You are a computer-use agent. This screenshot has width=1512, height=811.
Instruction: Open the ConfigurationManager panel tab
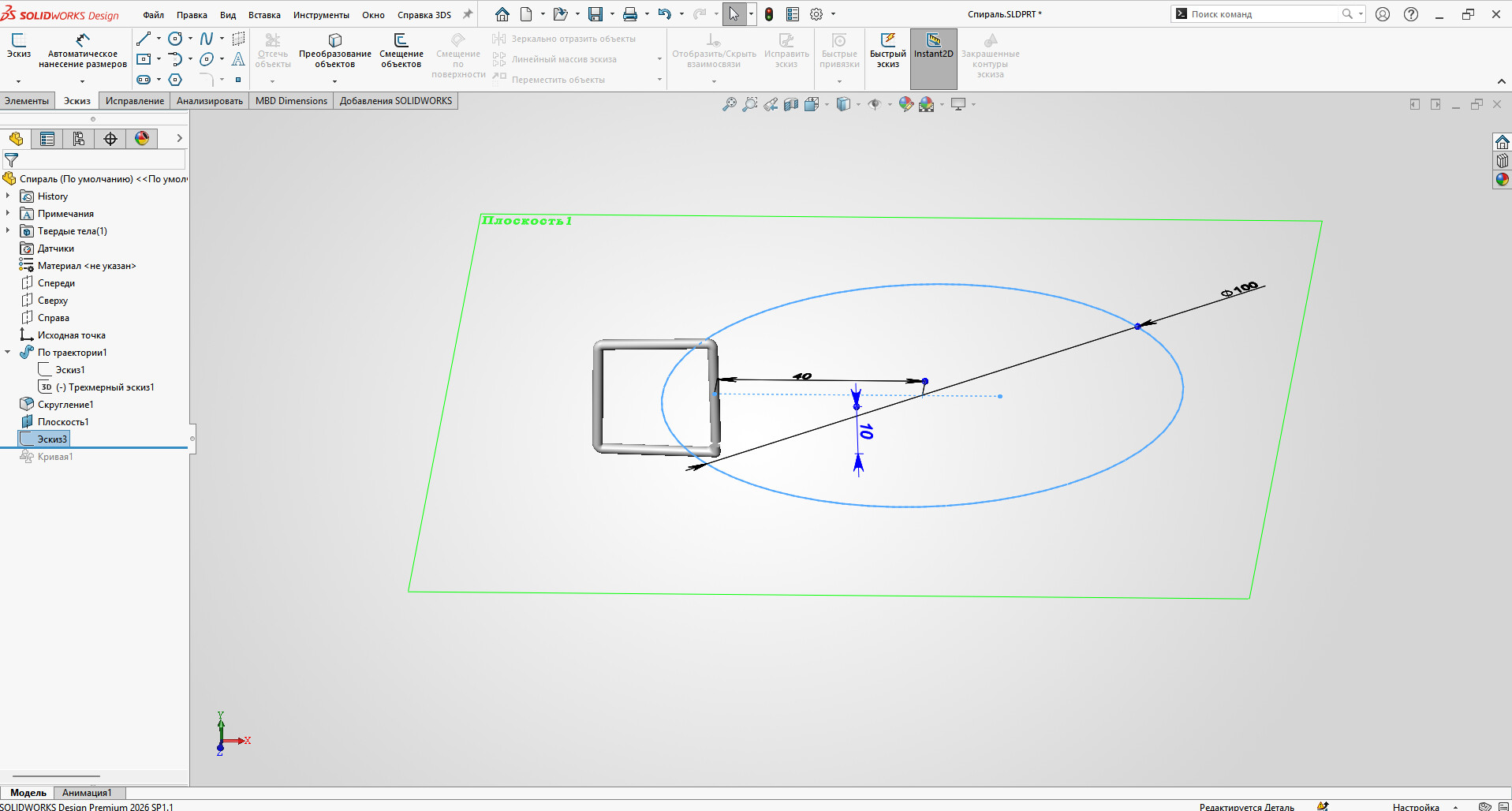79,139
